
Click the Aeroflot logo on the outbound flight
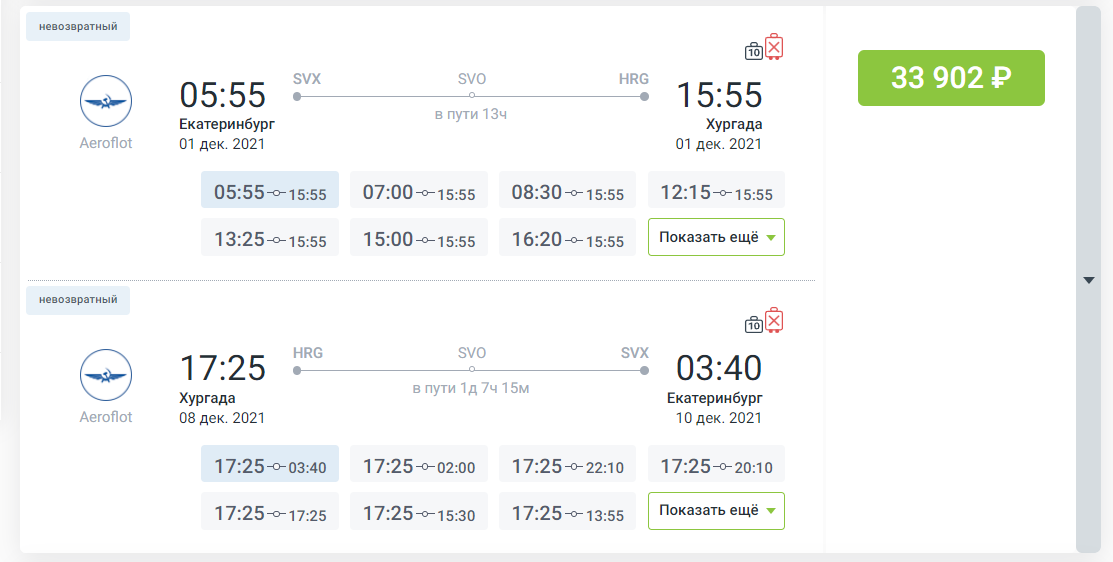106,103
